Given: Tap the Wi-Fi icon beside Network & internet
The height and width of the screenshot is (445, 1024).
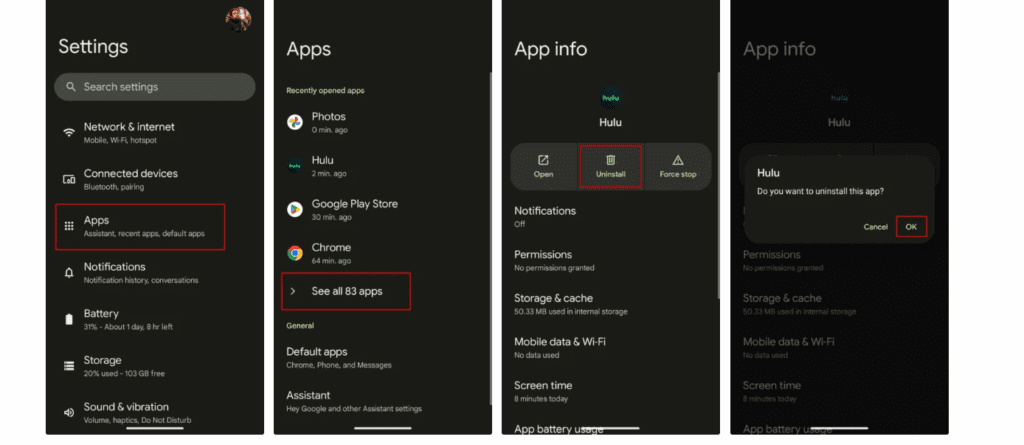Looking at the screenshot, I should [69, 133].
